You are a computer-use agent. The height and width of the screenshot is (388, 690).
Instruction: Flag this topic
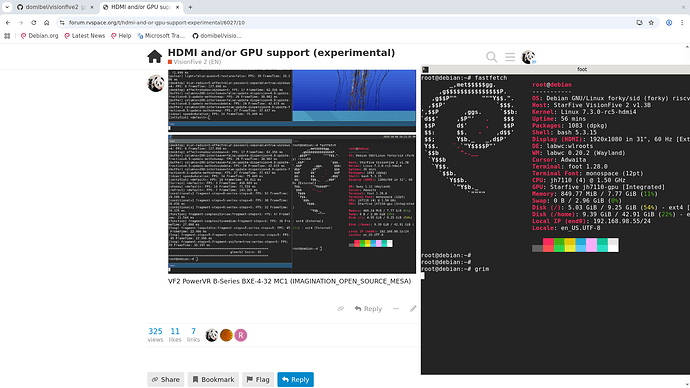258,380
